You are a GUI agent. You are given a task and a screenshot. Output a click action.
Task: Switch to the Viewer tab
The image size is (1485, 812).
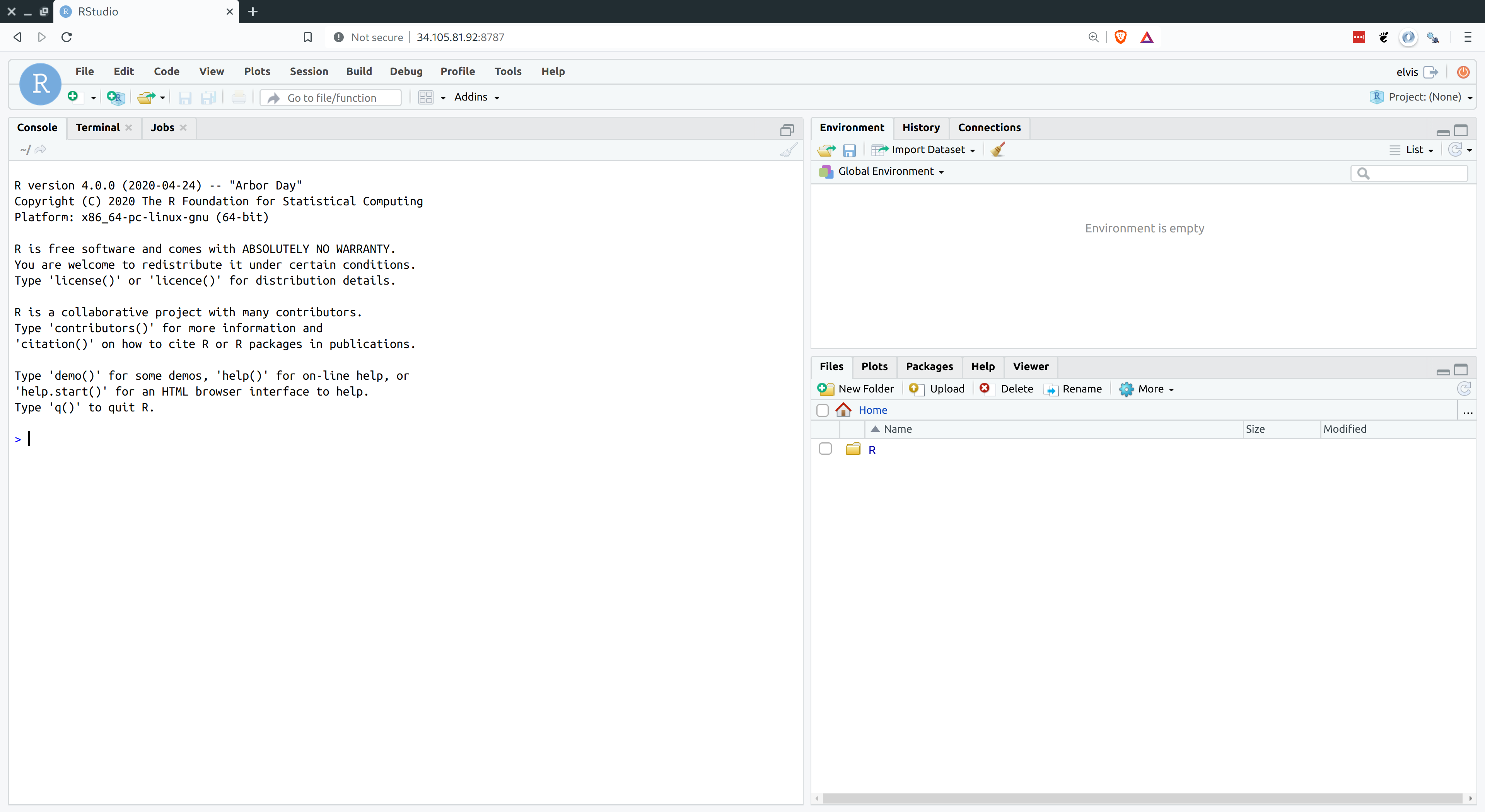(1031, 367)
